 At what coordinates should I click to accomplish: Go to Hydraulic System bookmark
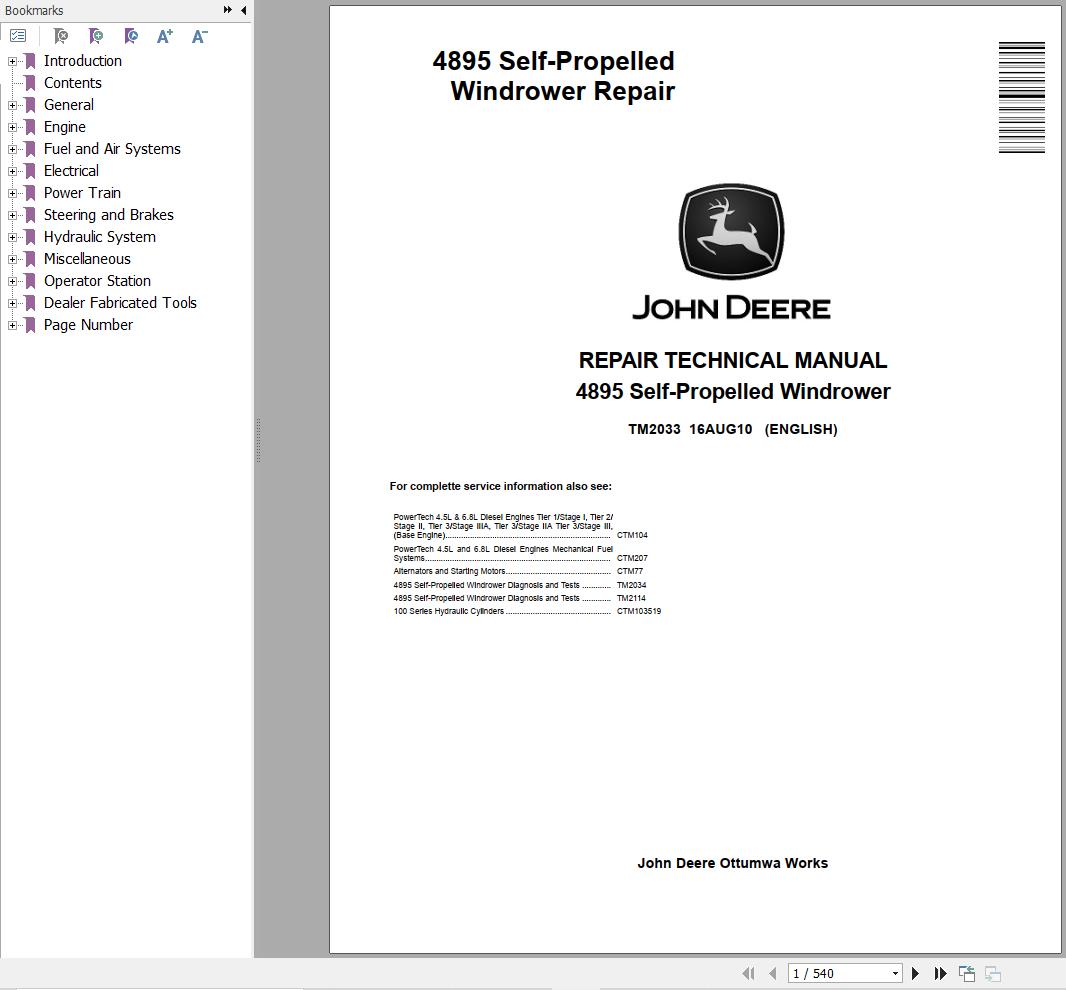coord(100,237)
